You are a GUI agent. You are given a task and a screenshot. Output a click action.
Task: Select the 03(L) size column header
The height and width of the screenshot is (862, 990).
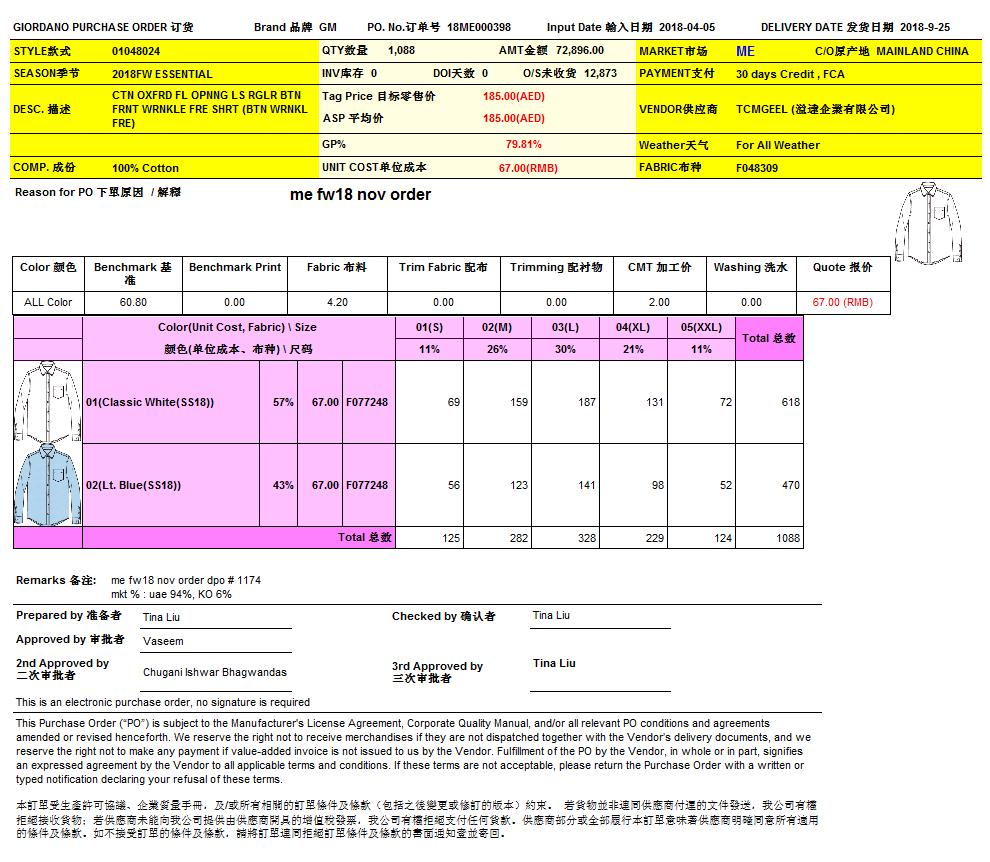tap(565, 327)
